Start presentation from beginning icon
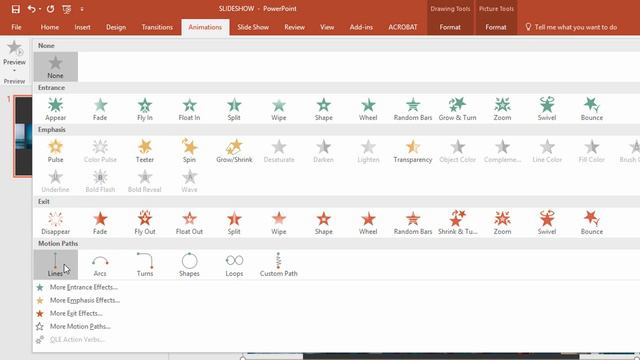The height and width of the screenshot is (360, 640). point(67,9)
